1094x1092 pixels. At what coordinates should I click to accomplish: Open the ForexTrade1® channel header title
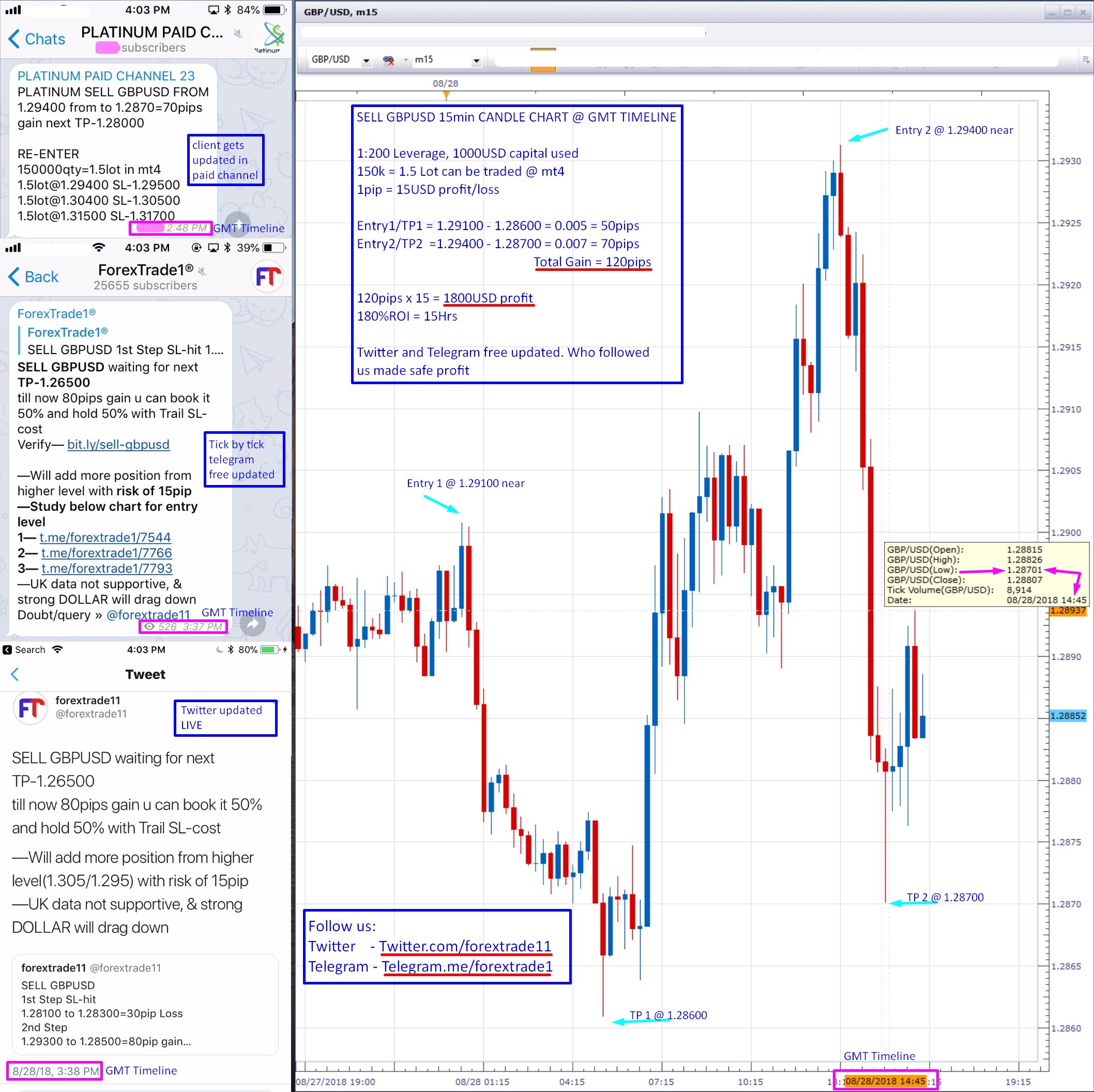145,269
